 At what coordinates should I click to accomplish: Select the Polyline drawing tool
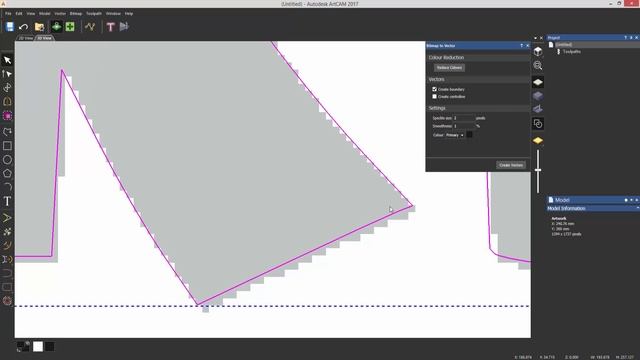[7, 132]
